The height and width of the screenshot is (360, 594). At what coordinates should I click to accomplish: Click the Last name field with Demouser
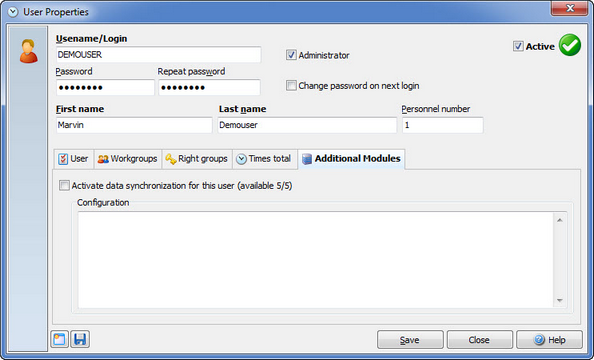click(x=307, y=125)
